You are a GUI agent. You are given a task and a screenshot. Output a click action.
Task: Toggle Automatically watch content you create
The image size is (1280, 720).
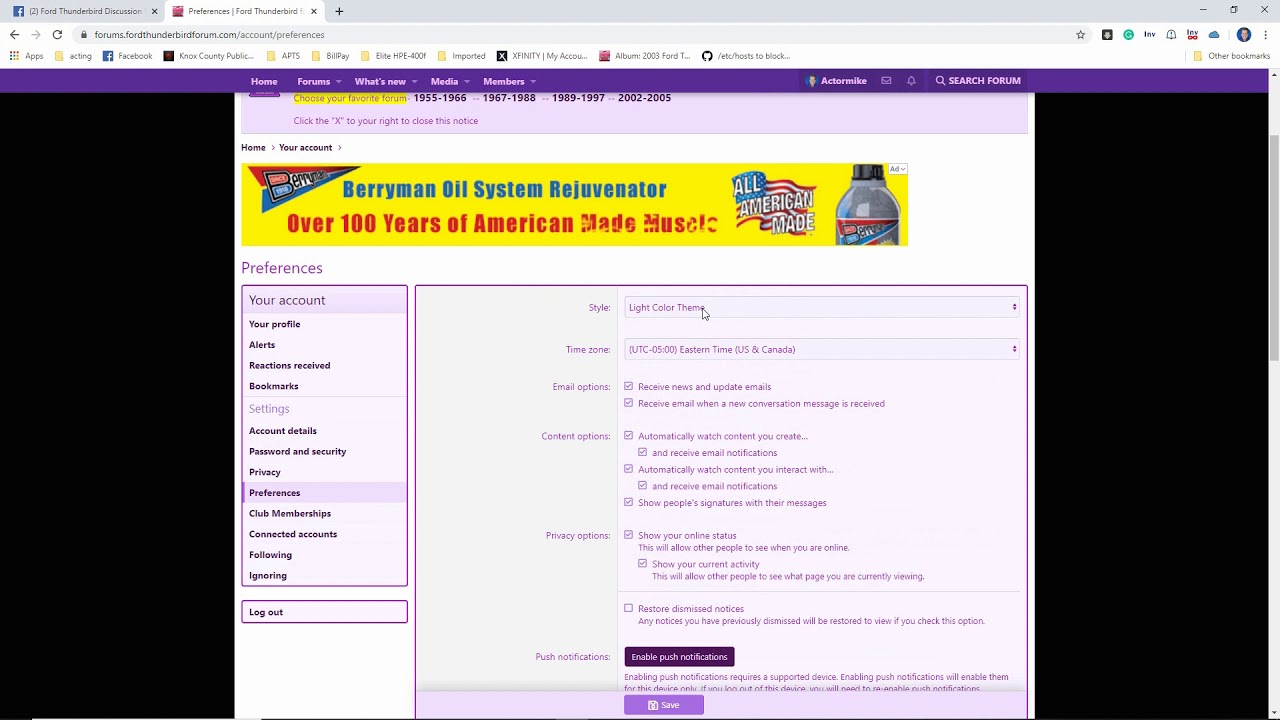pyautogui.click(x=629, y=436)
